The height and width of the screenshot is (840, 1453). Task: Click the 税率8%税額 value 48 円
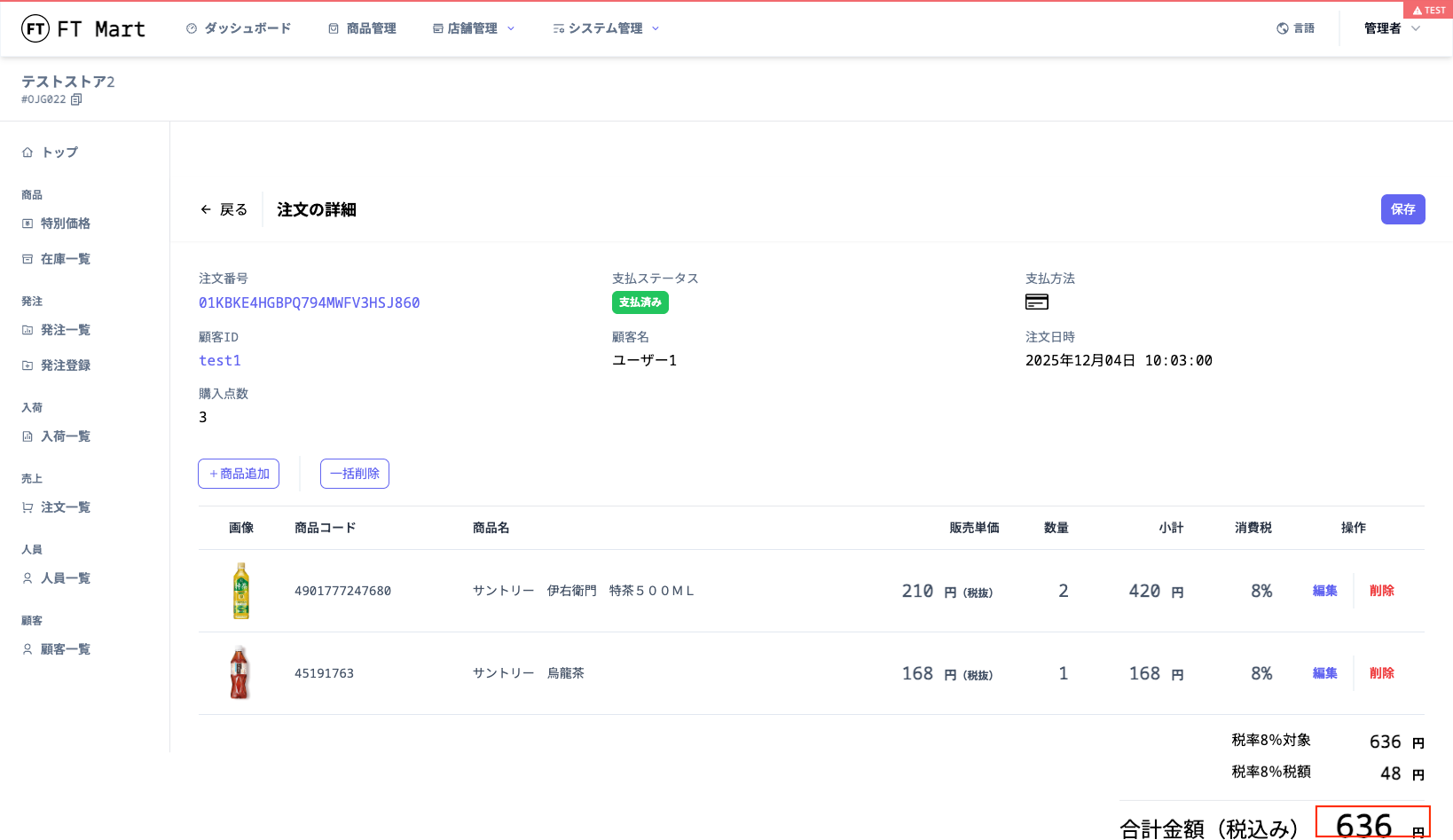tap(1402, 773)
